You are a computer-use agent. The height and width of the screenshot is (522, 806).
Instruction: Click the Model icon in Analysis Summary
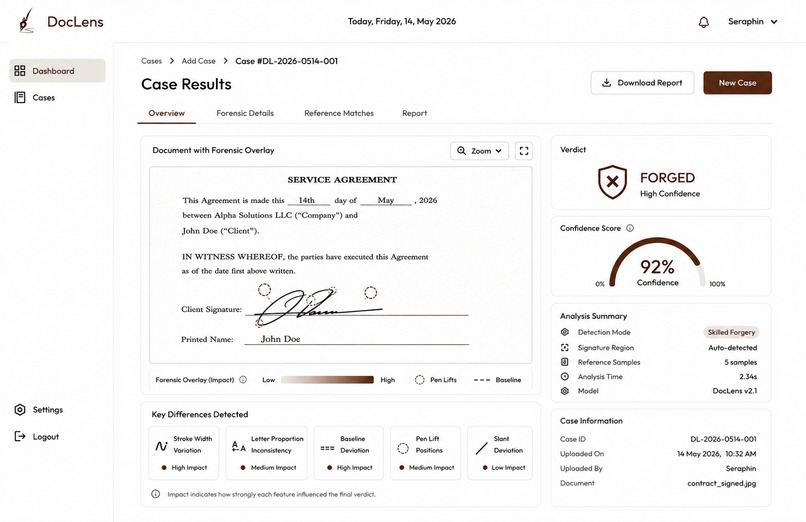pyautogui.click(x=565, y=390)
